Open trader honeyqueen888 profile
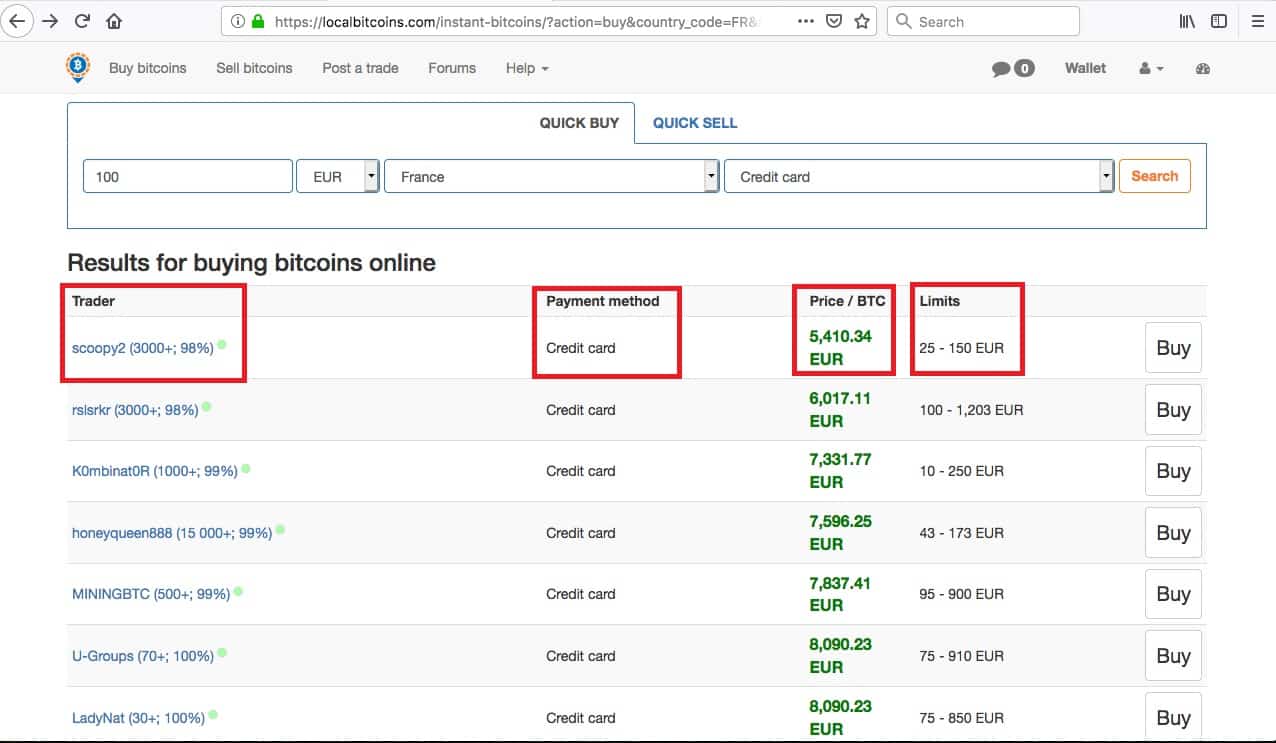This screenshot has width=1276, height=743. tap(172, 533)
